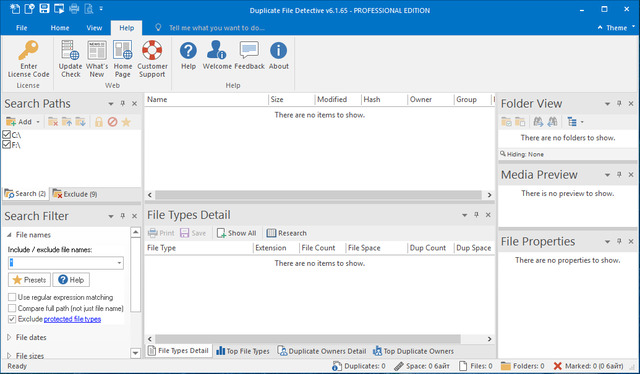Uncheck Exclude protected file types
This screenshot has width=640, height=374.
pos(12,319)
